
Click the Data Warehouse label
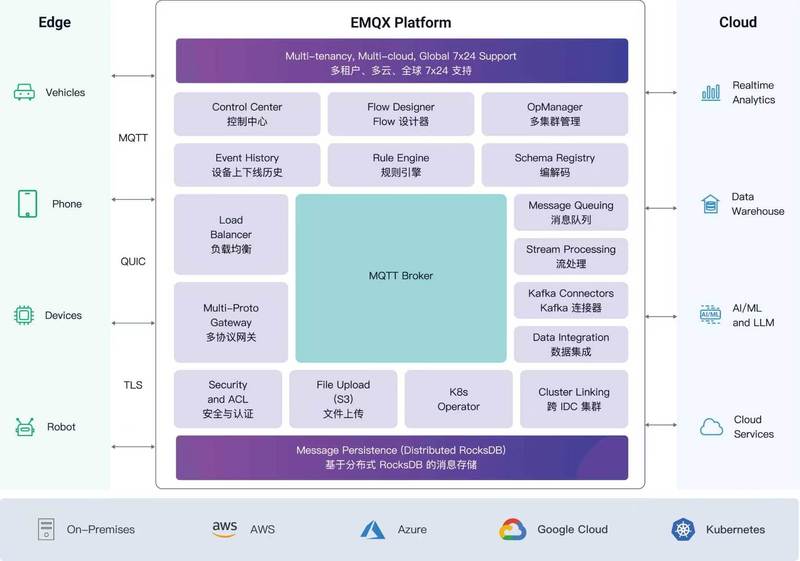758,204
